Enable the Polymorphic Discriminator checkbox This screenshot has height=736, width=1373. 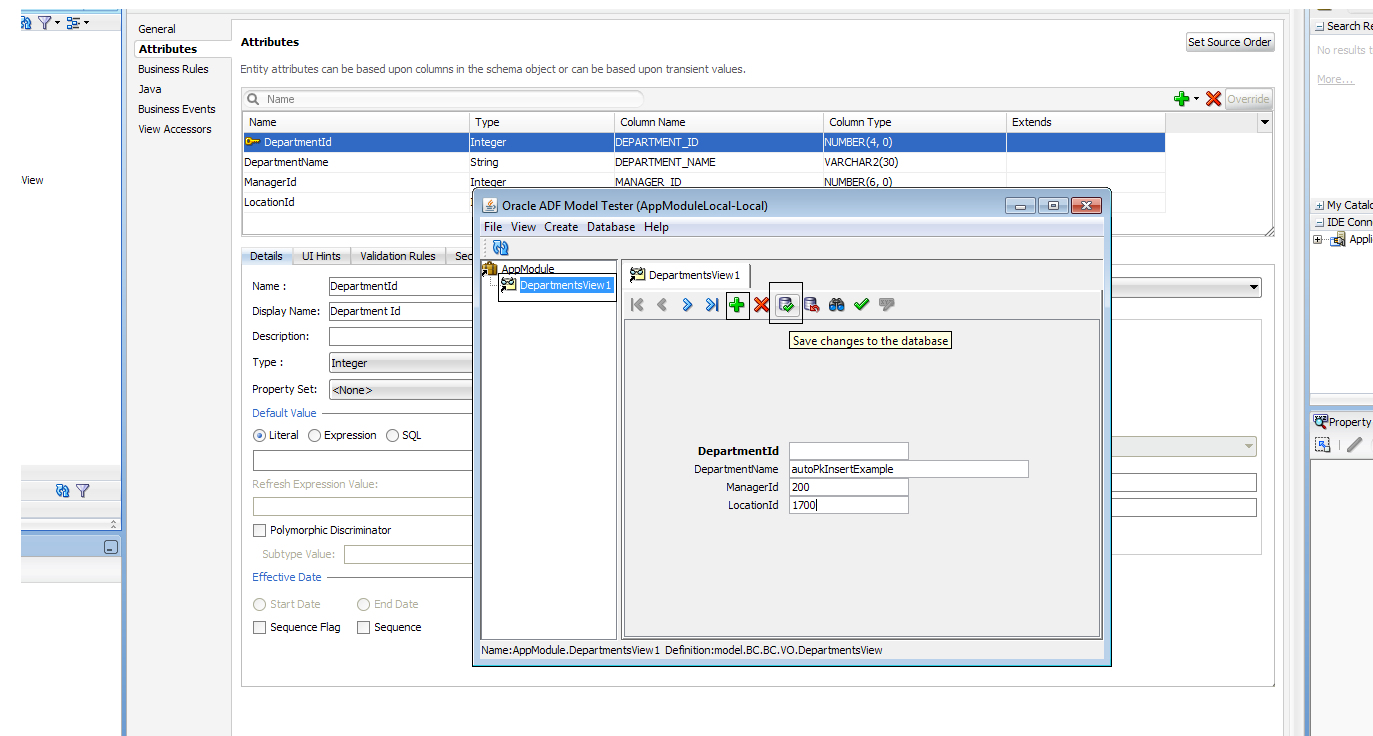pos(258,530)
